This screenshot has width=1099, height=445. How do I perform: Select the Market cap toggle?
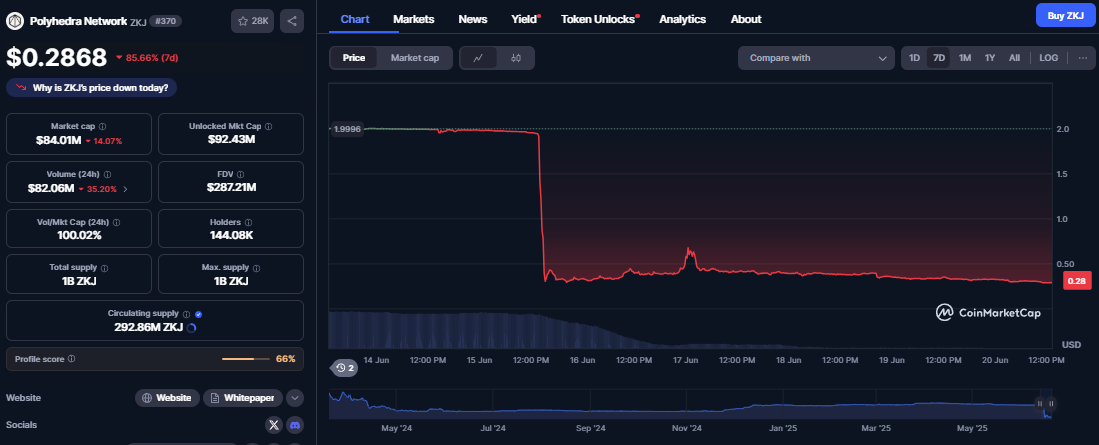tap(415, 58)
